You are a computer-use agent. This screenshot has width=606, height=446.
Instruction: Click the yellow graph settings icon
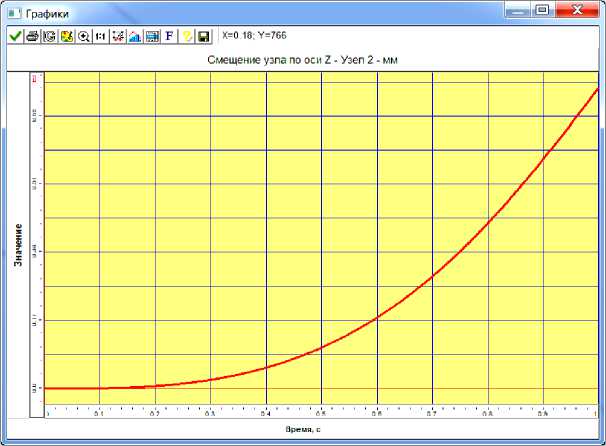[67, 36]
